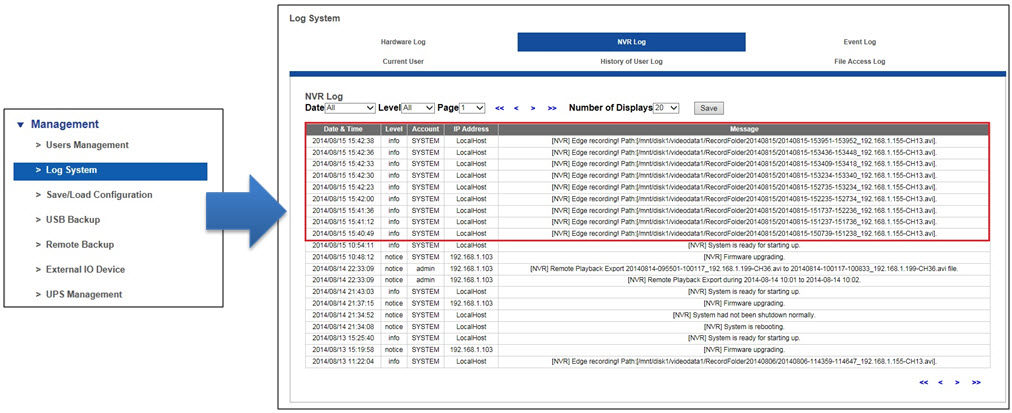Viewport: 1012px width, 413px height.
Task: Select timestamp 2014/08/13 15:19:58
Action: [x=343, y=350]
